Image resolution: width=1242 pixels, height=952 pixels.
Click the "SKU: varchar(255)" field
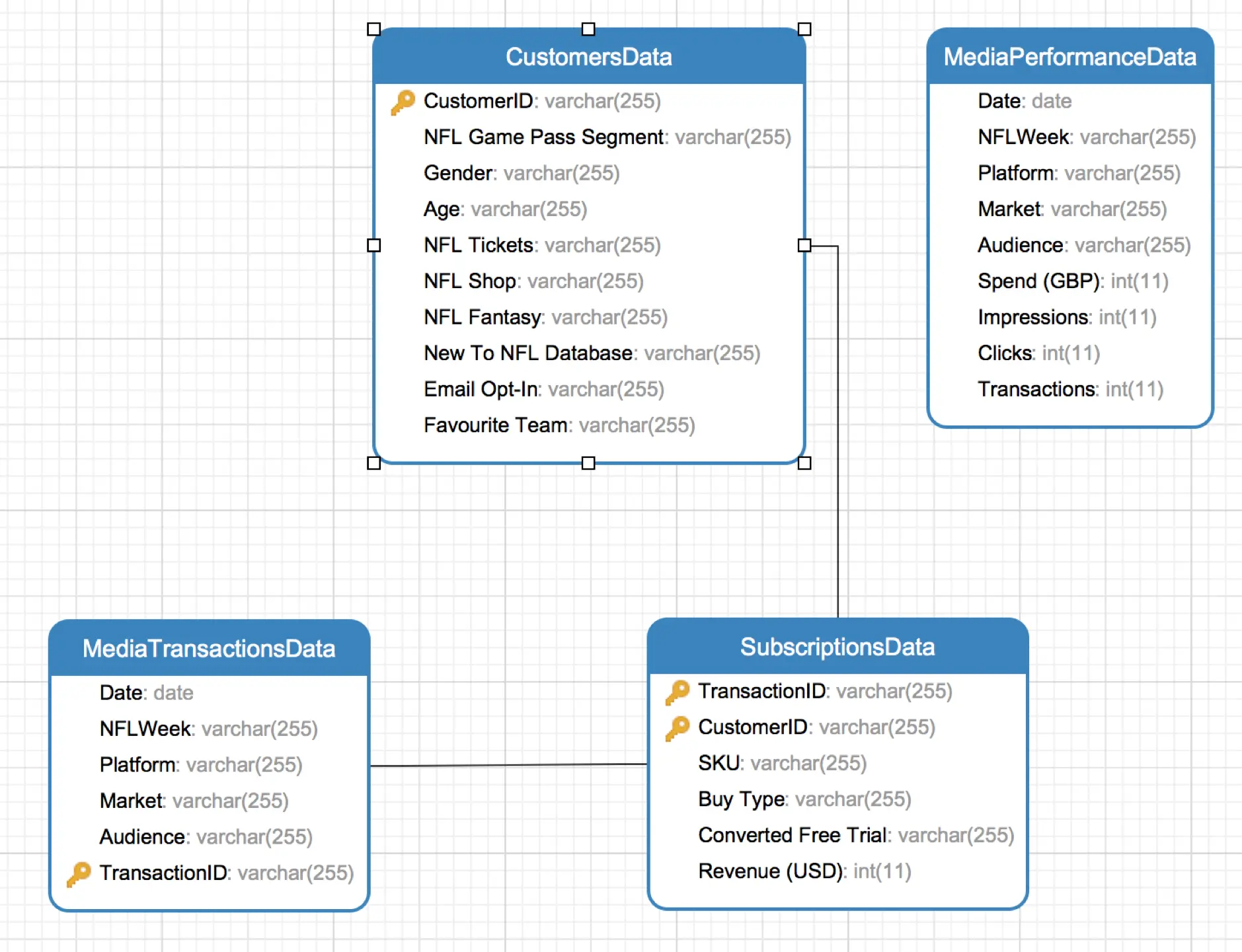(x=783, y=764)
